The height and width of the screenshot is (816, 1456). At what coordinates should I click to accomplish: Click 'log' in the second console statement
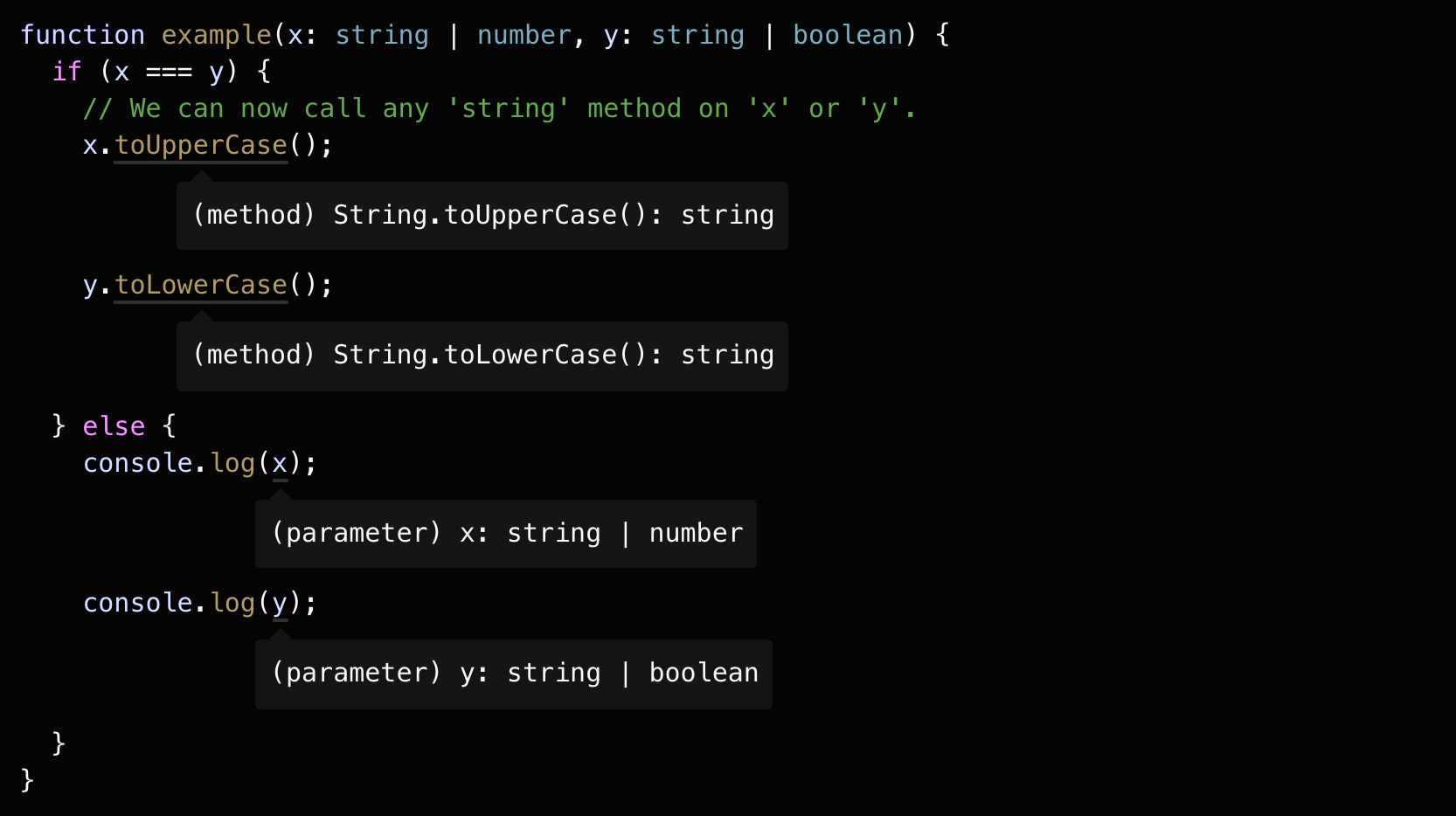(x=232, y=603)
